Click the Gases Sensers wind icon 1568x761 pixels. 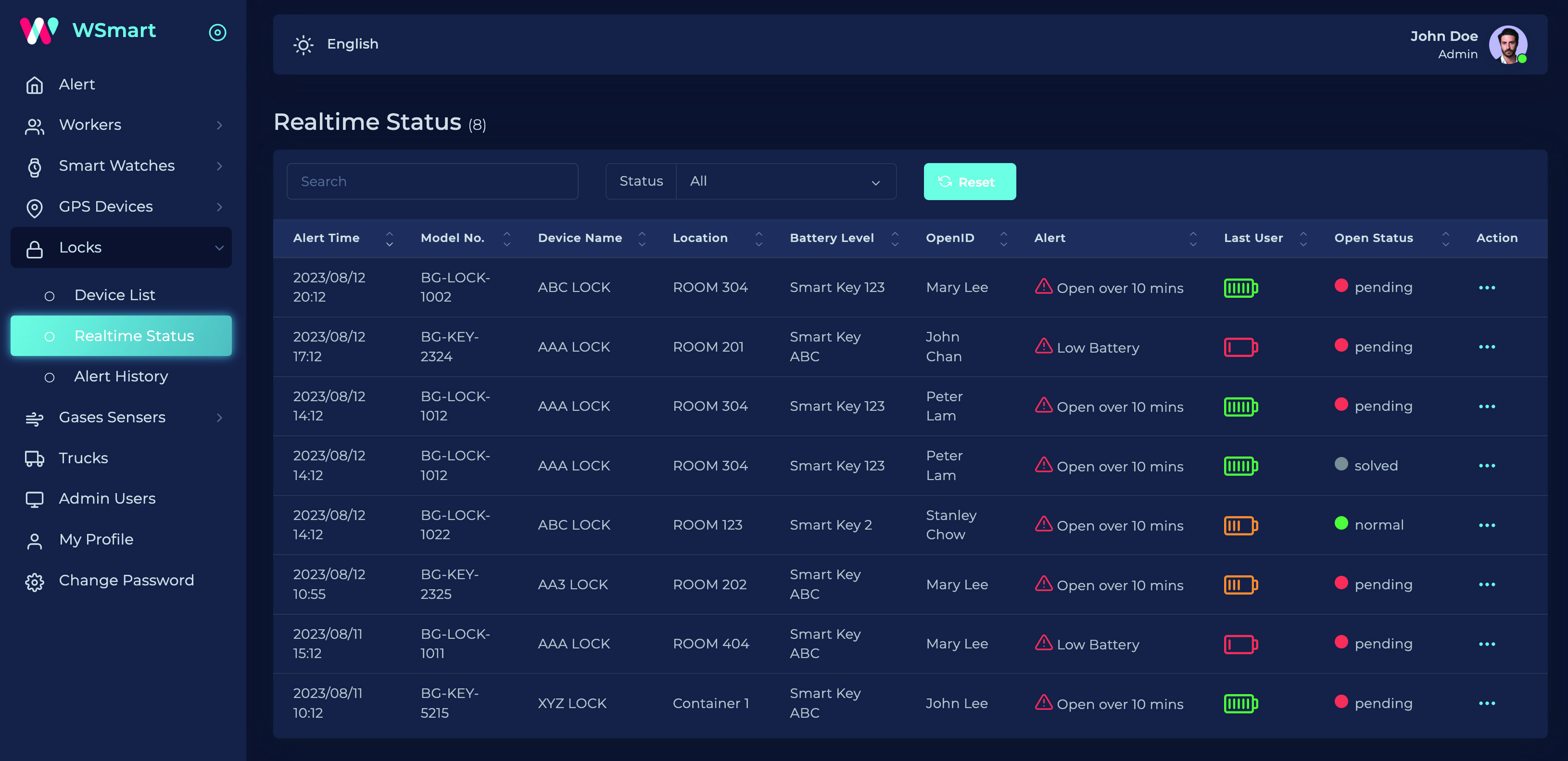(x=35, y=418)
